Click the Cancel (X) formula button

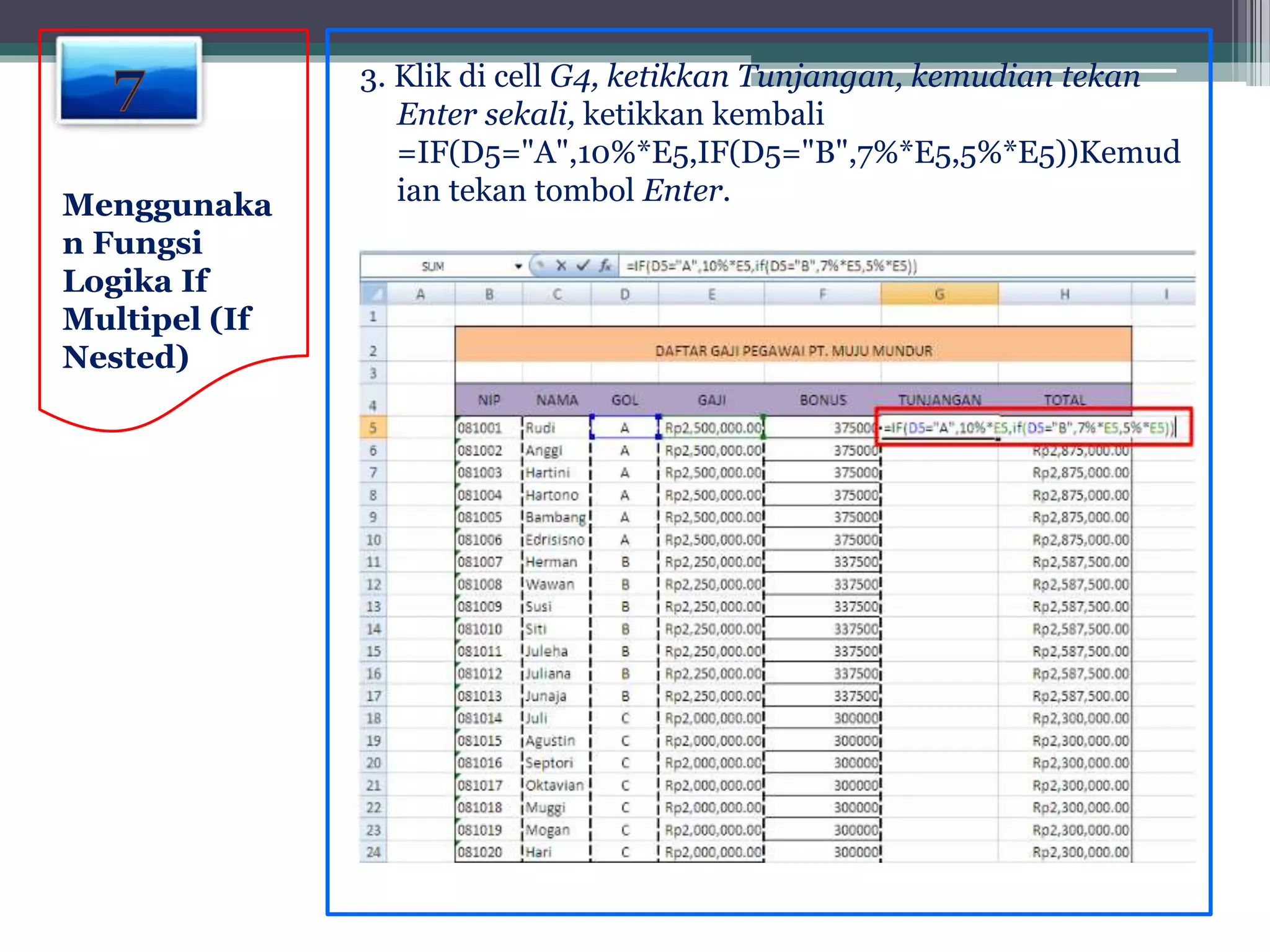pos(561,266)
